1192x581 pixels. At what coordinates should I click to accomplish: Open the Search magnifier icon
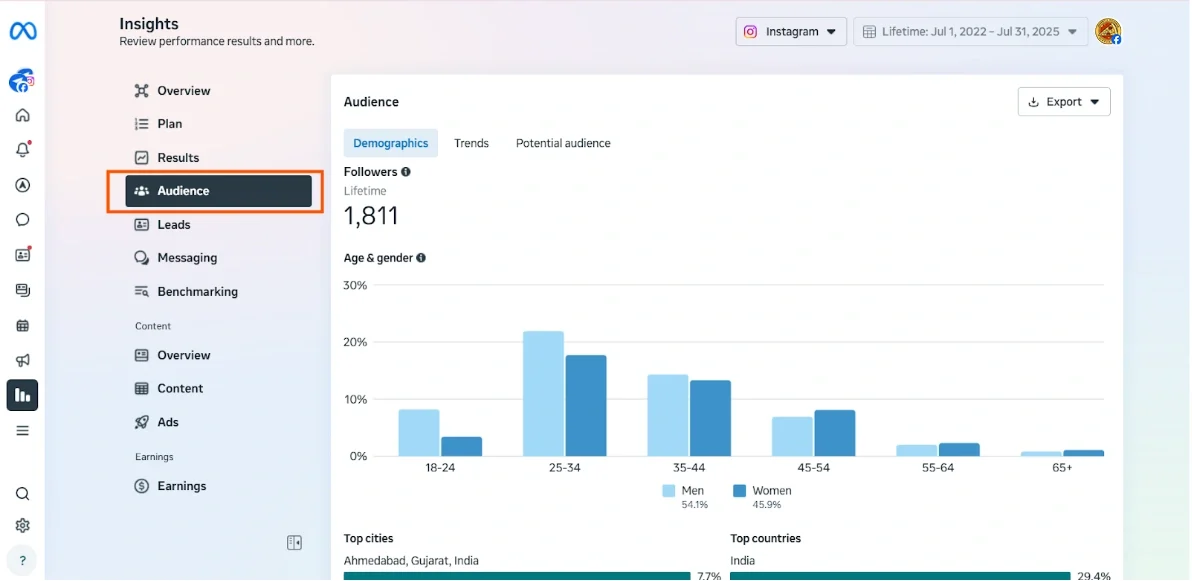pos(22,493)
